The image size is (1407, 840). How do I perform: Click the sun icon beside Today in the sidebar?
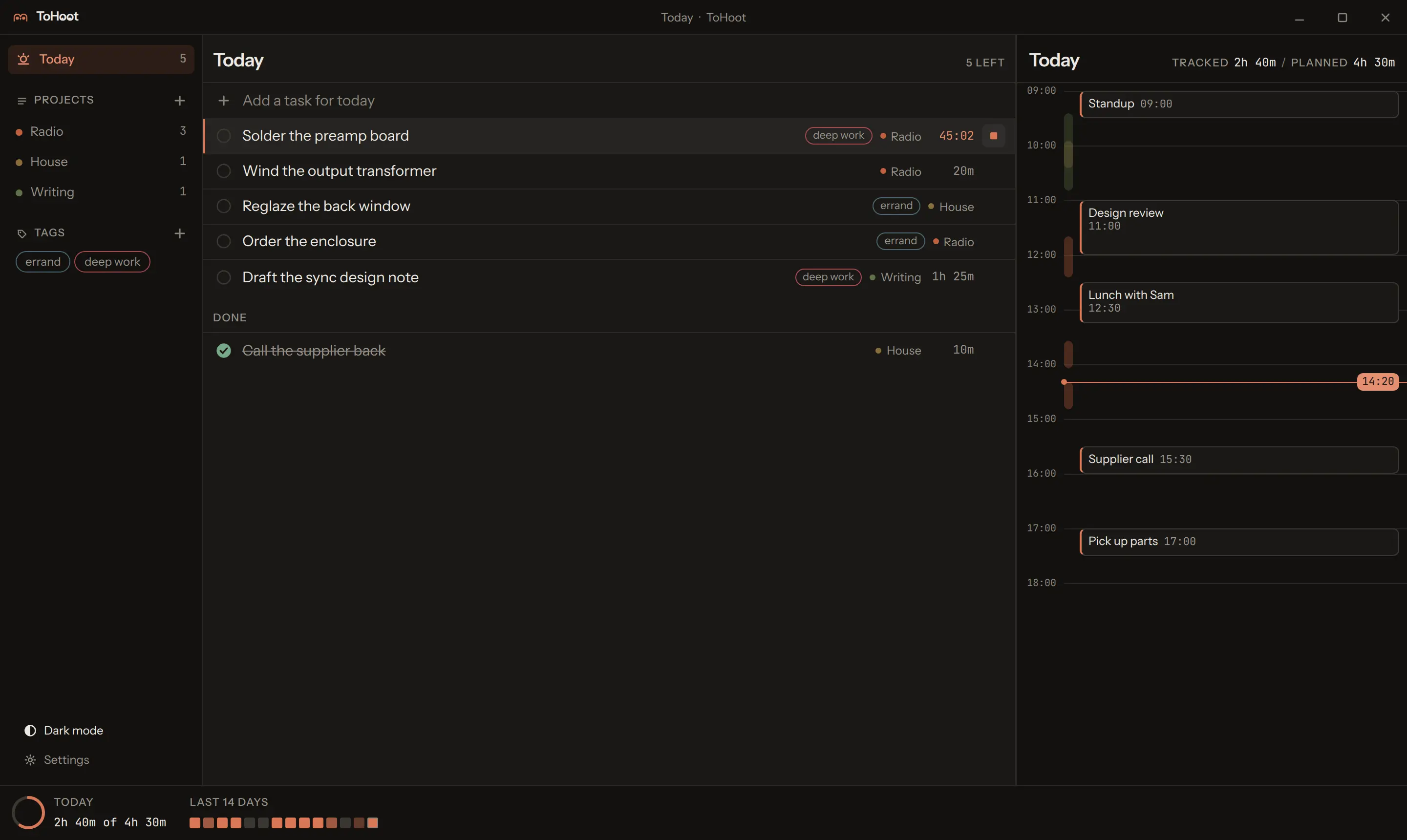23,59
